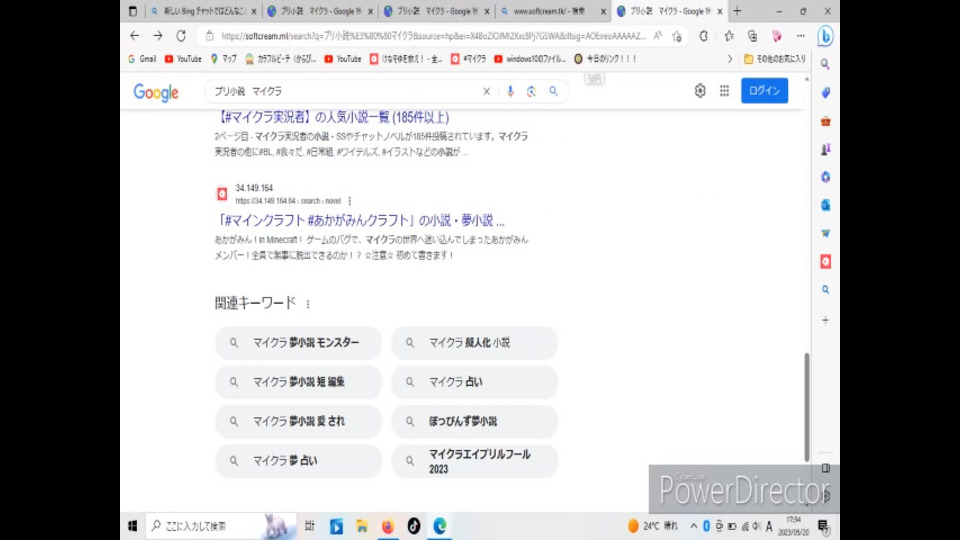The height and width of the screenshot is (540, 960).
Task: Open the #マインクラフト #あかがみんクラフト result
Action: point(360,220)
